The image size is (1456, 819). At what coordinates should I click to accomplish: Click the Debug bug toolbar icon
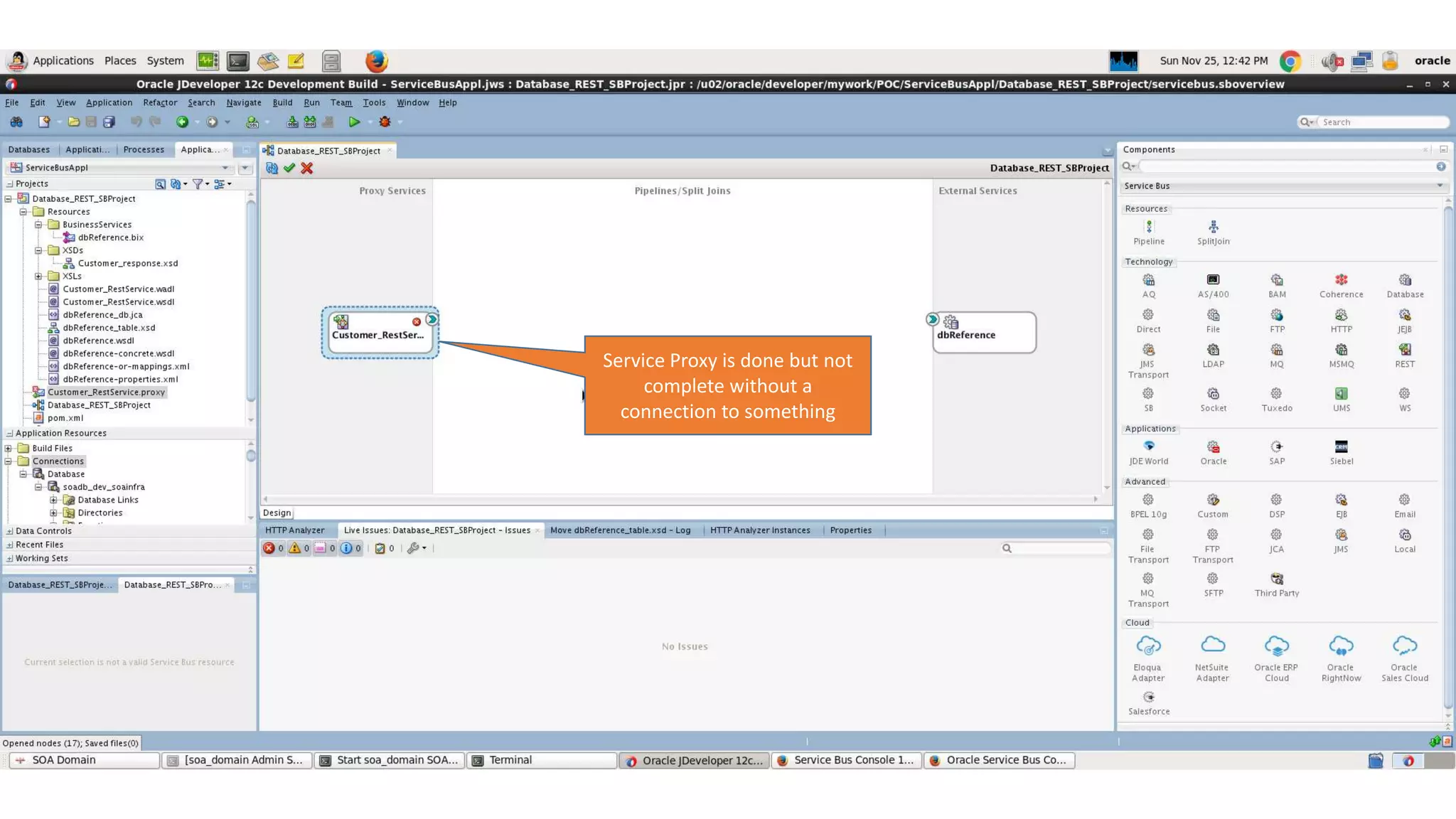tap(385, 122)
